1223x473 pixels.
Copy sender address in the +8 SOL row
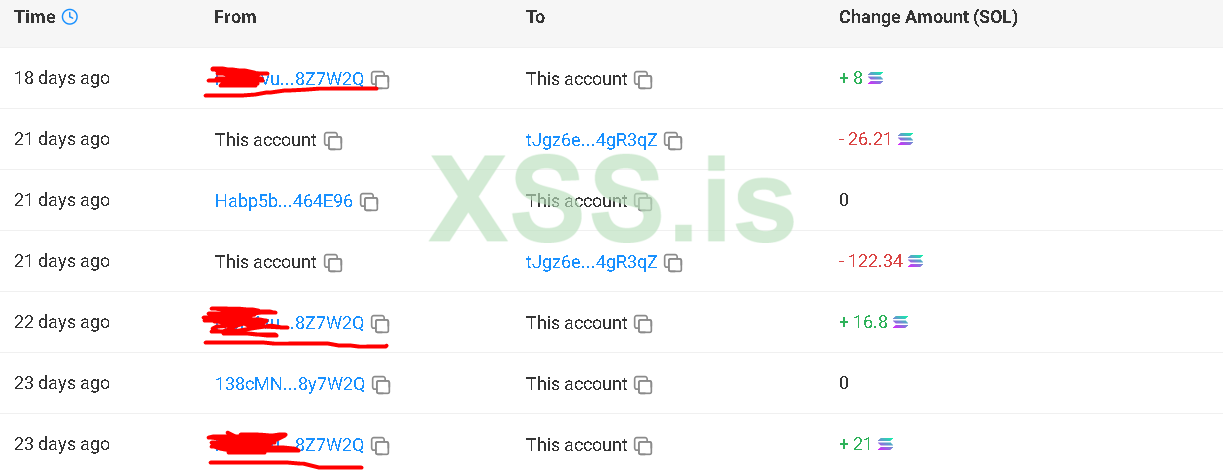tap(380, 80)
